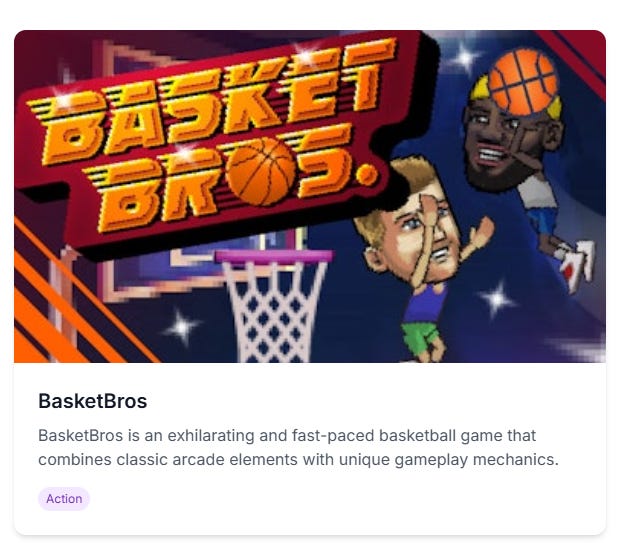The height and width of the screenshot is (543, 624).
Task: Click the basketball on the dunking player's head
Action: point(523,82)
